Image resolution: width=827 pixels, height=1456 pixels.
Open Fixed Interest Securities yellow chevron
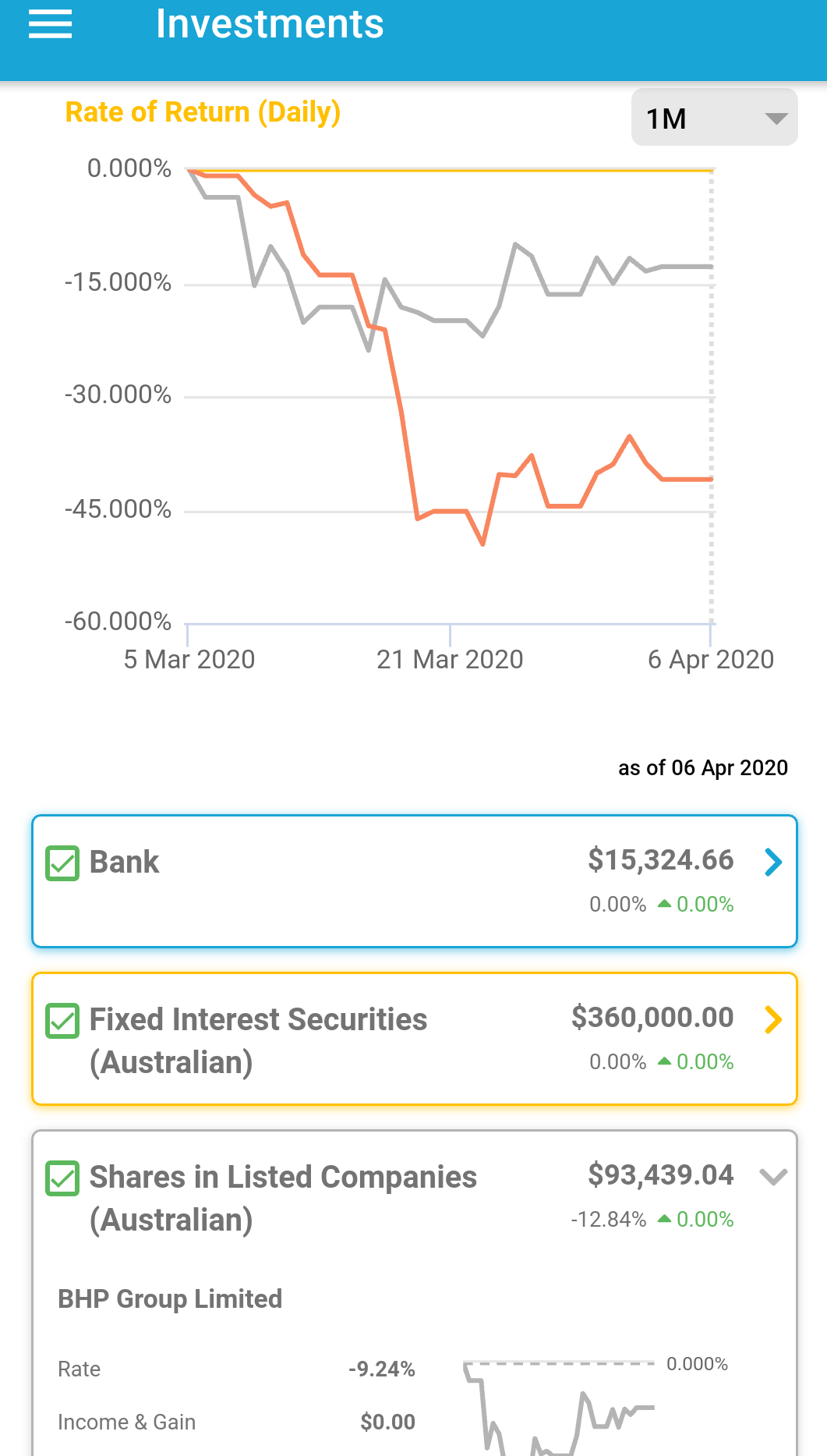[x=773, y=1019]
